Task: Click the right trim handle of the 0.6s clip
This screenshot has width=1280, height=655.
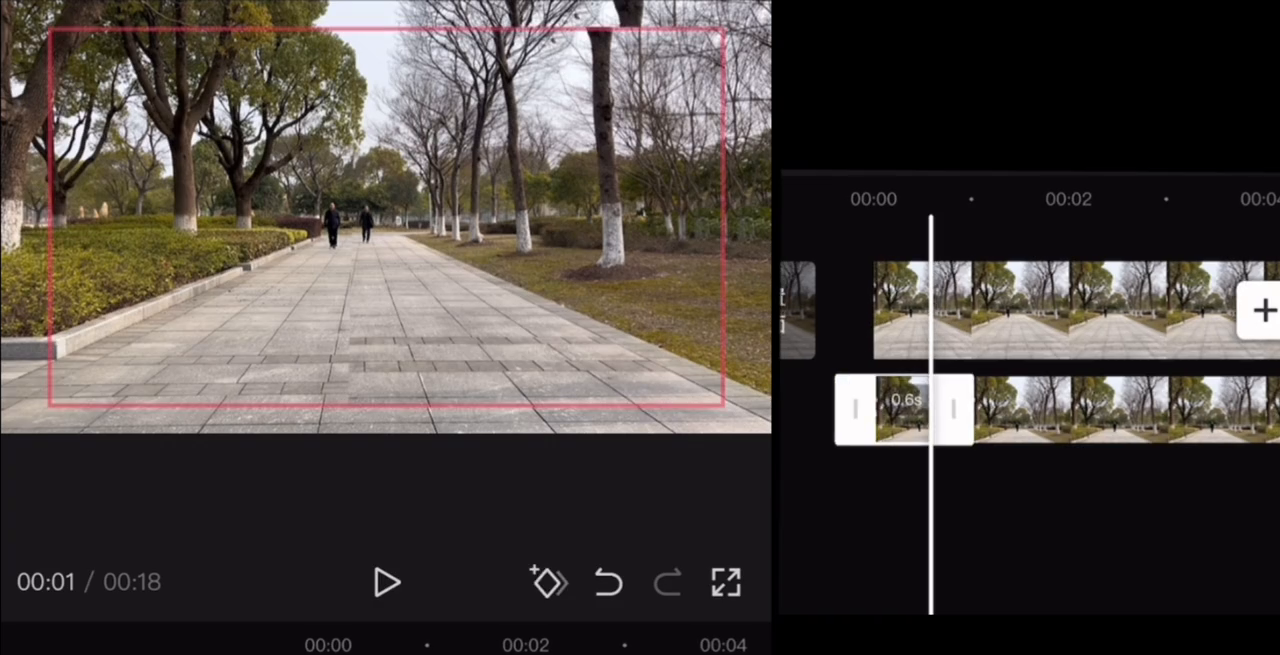Action: pyautogui.click(x=953, y=409)
